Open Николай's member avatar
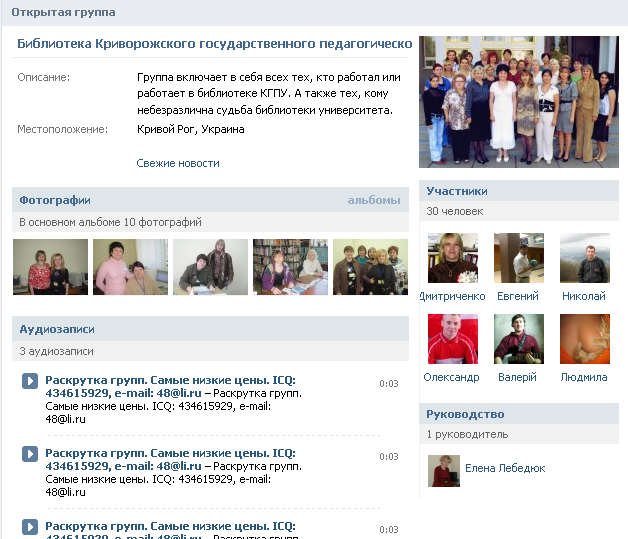 pos(585,258)
